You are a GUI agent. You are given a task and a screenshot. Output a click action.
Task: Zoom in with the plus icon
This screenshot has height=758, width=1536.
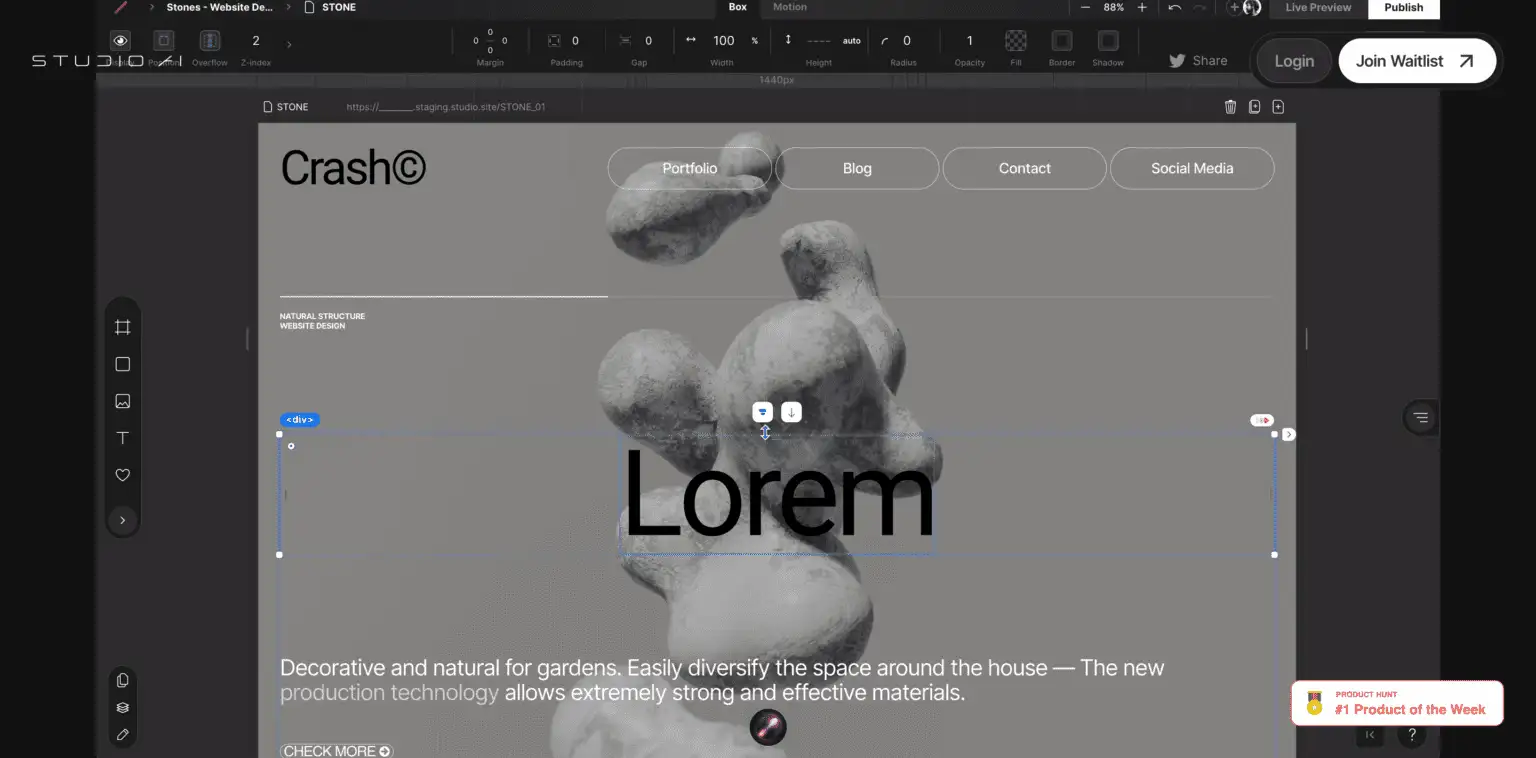click(x=1142, y=7)
